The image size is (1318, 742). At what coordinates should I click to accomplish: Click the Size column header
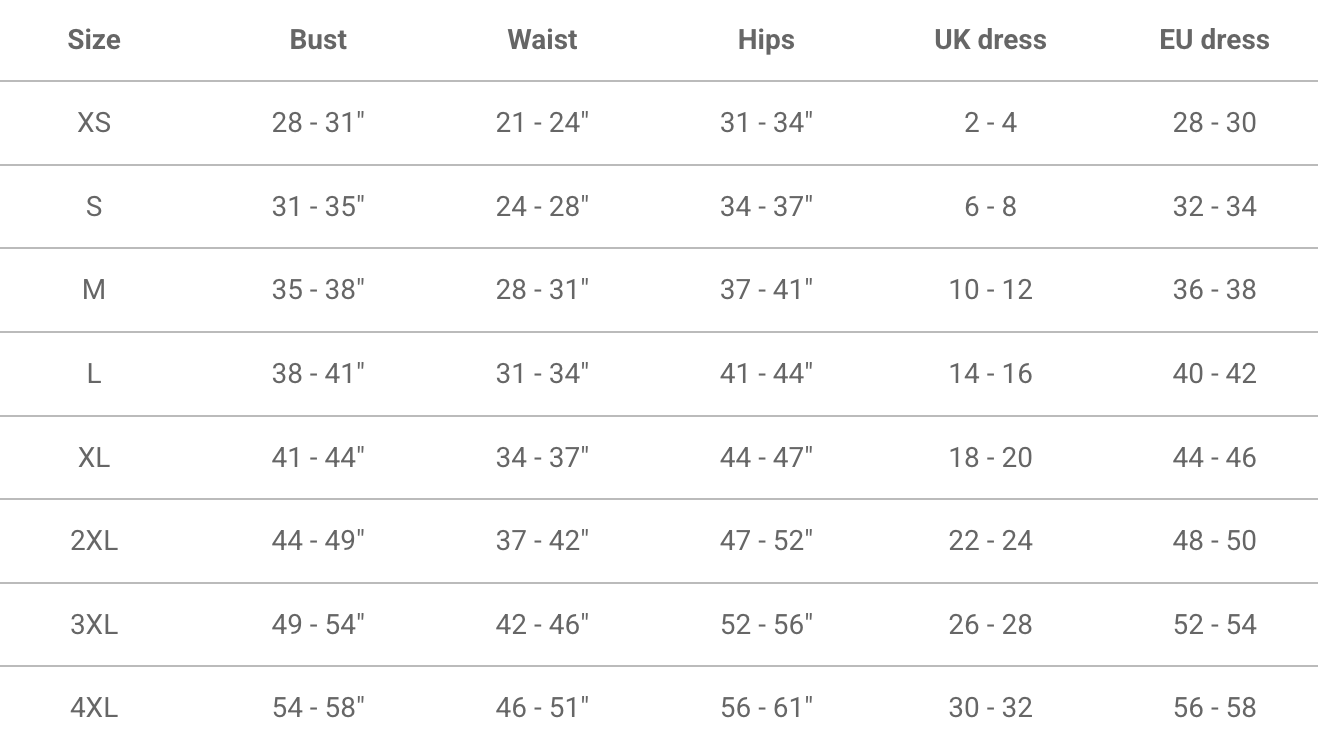(x=94, y=40)
